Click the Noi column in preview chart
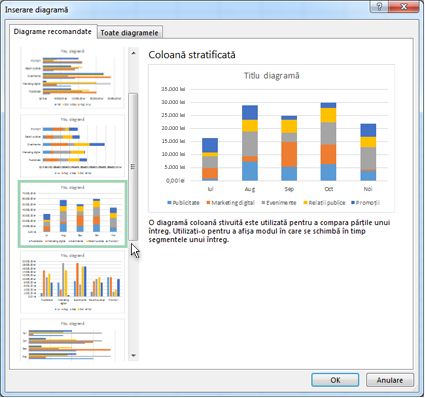 point(368,152)
